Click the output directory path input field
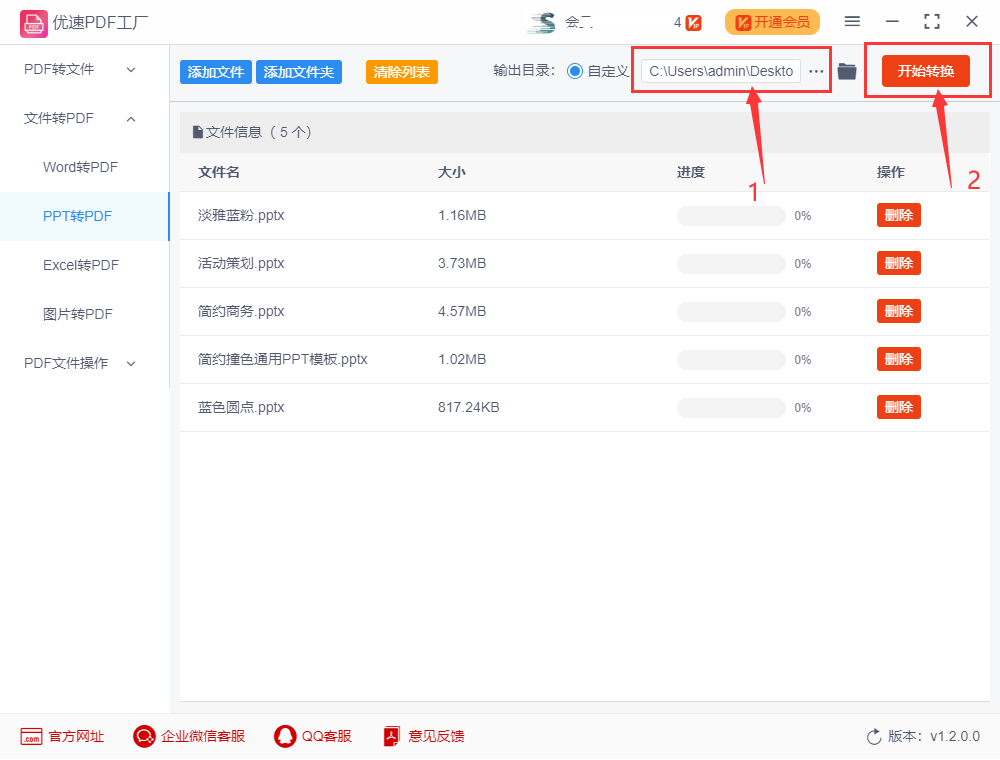1000x760 pixels. [x=724, y=70]
